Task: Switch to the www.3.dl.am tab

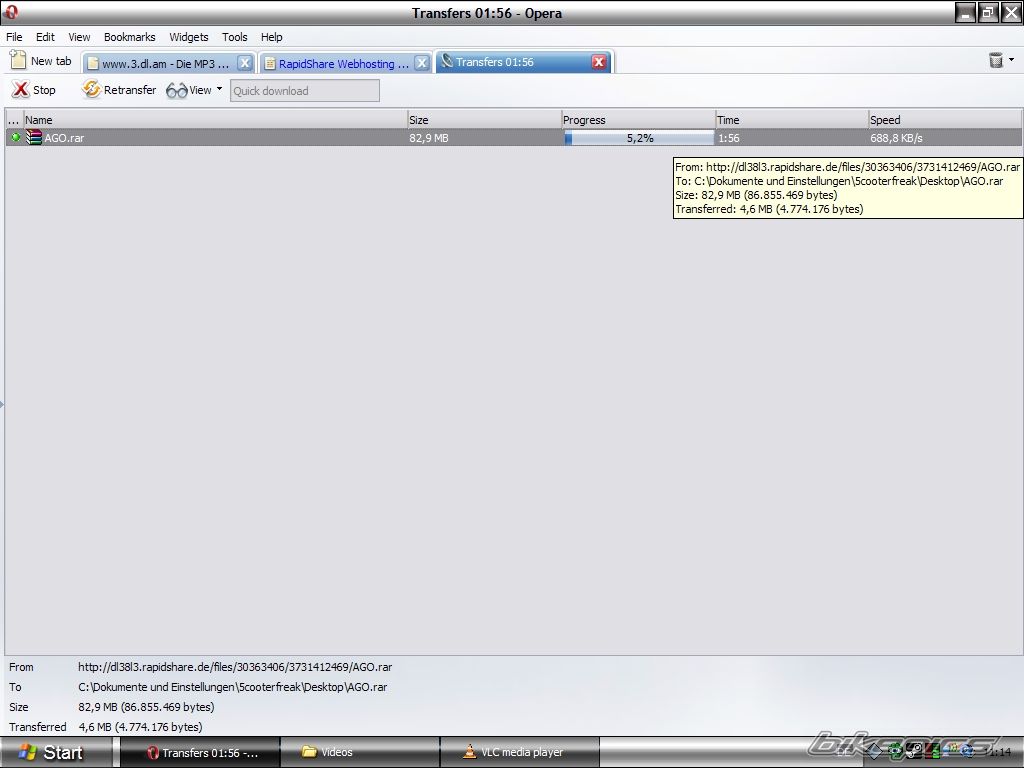Action: tap(160, 63)
